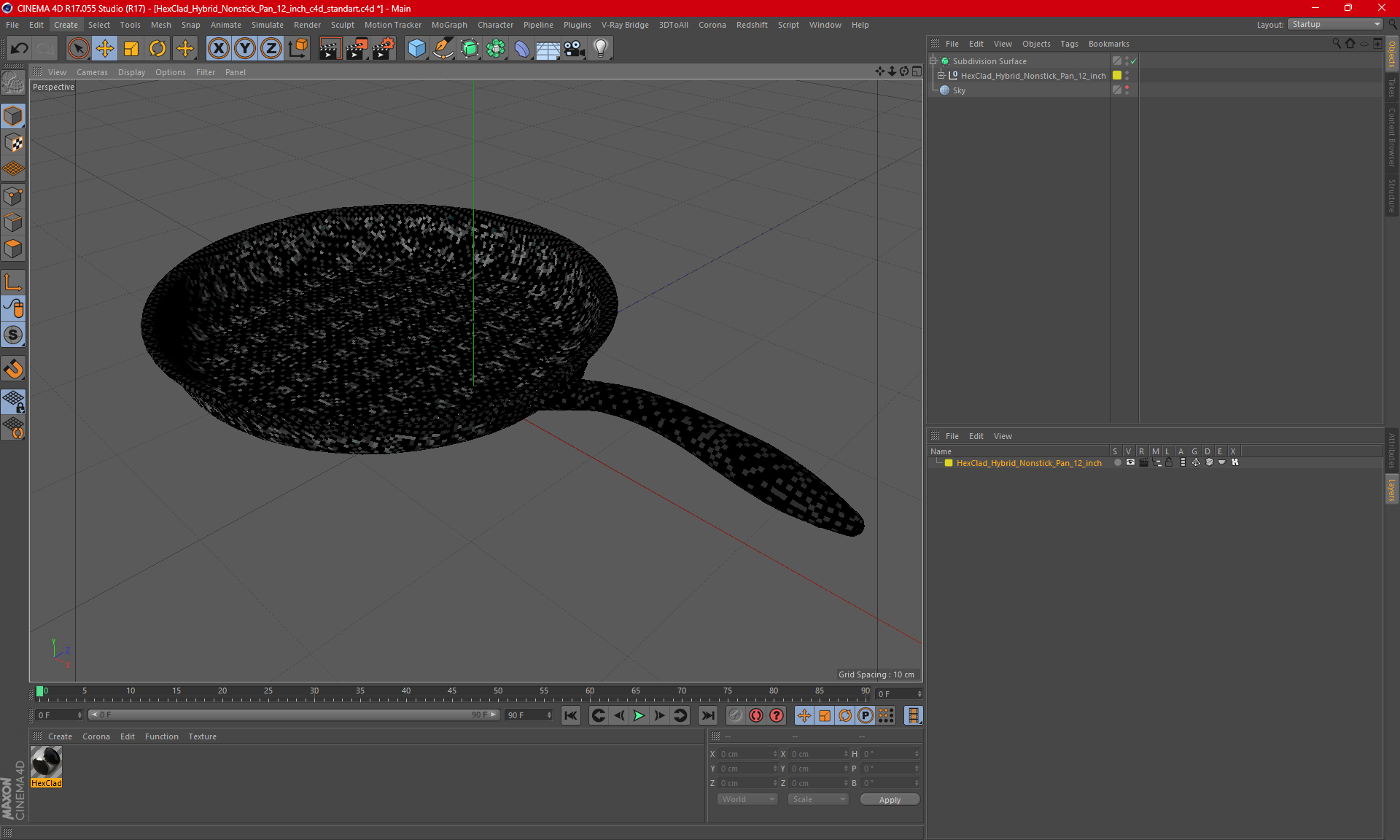Click the Undo arrow icon
The image size is (1400, 840).
pos(20,49)
